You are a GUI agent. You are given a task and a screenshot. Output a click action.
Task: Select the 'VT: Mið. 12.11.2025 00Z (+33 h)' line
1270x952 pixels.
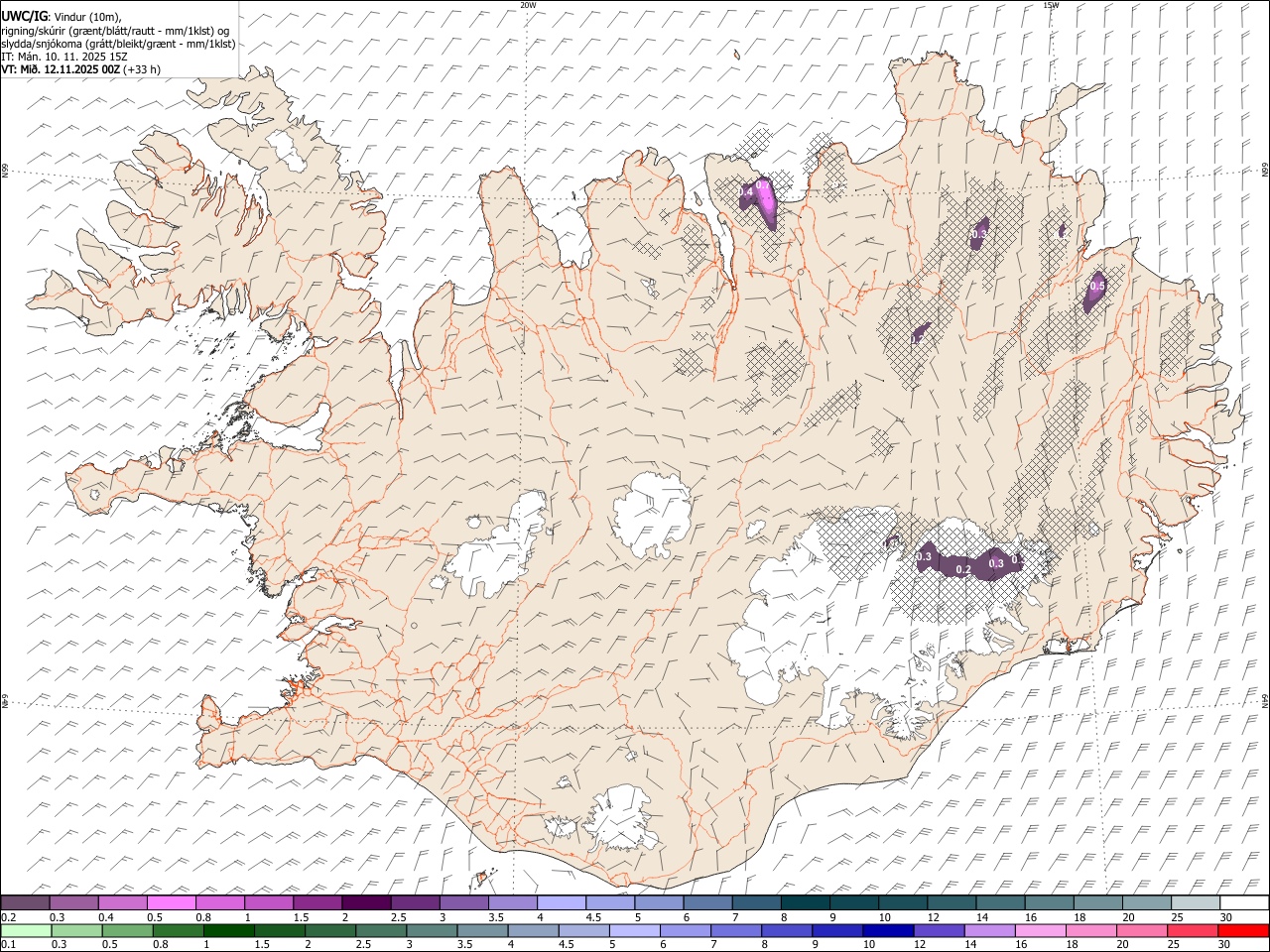pyautogui.click(x=80, y=69)
